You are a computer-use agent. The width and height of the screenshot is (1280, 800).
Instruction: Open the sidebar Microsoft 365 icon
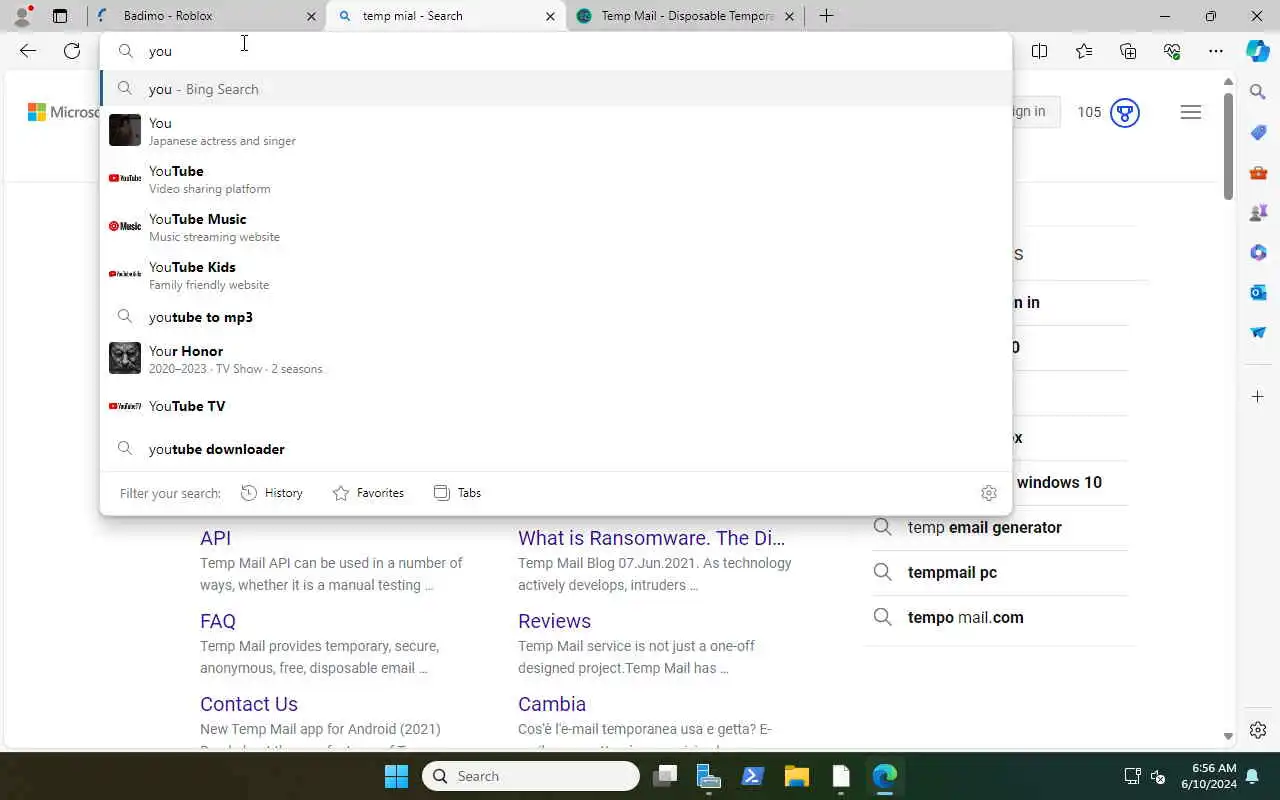(1258, 252)
